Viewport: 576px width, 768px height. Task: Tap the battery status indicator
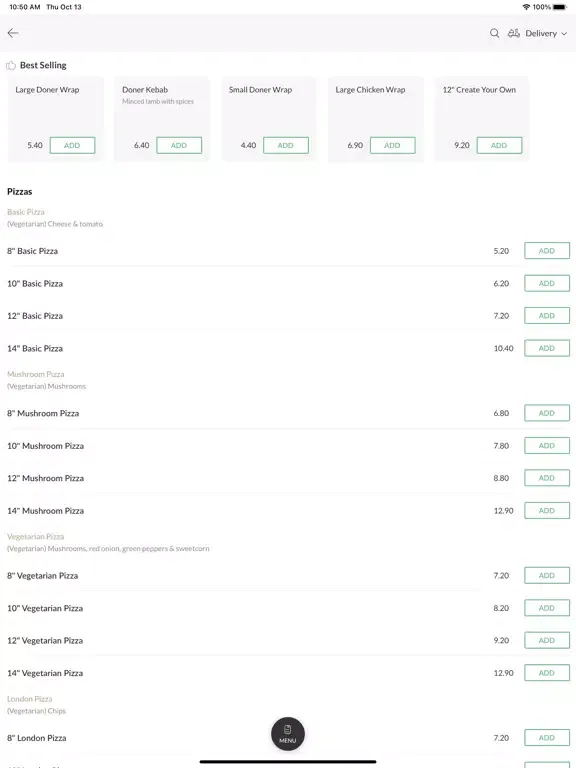point(559,7)
